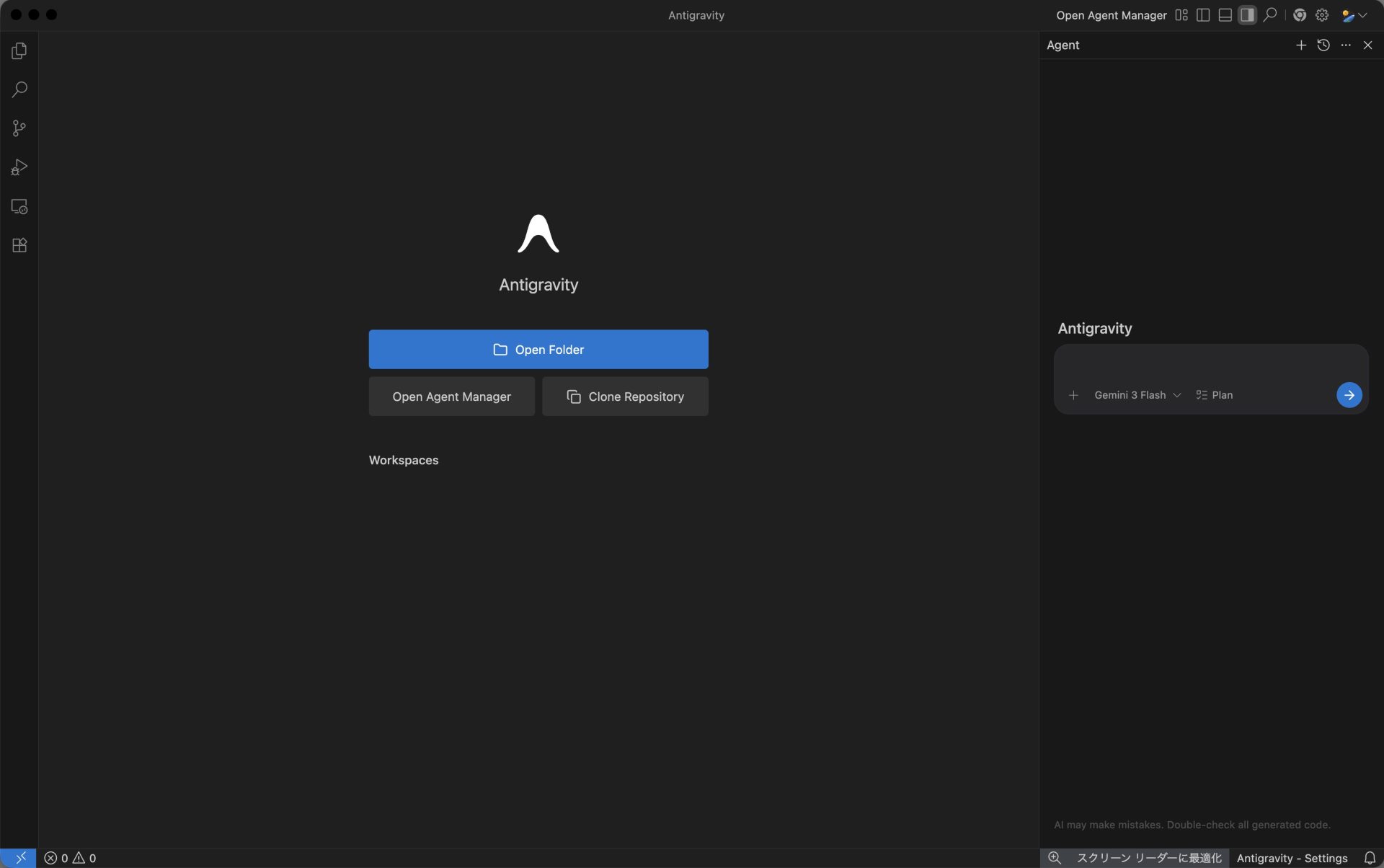The width and height of the screenshot is (1384, 868).
Task: Start a new Agent conversation with plus icon
Action: click(x=1301, y=45)
